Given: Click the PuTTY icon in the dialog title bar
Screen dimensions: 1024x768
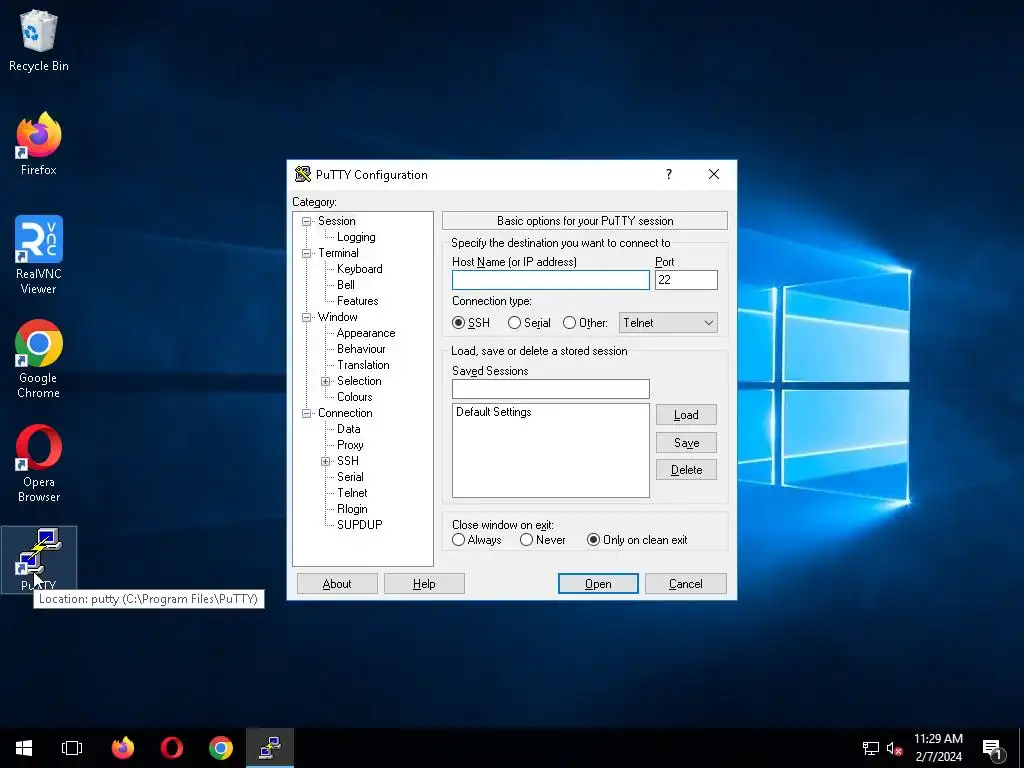Looking at the screenshot, I should [x=302, y=174].
